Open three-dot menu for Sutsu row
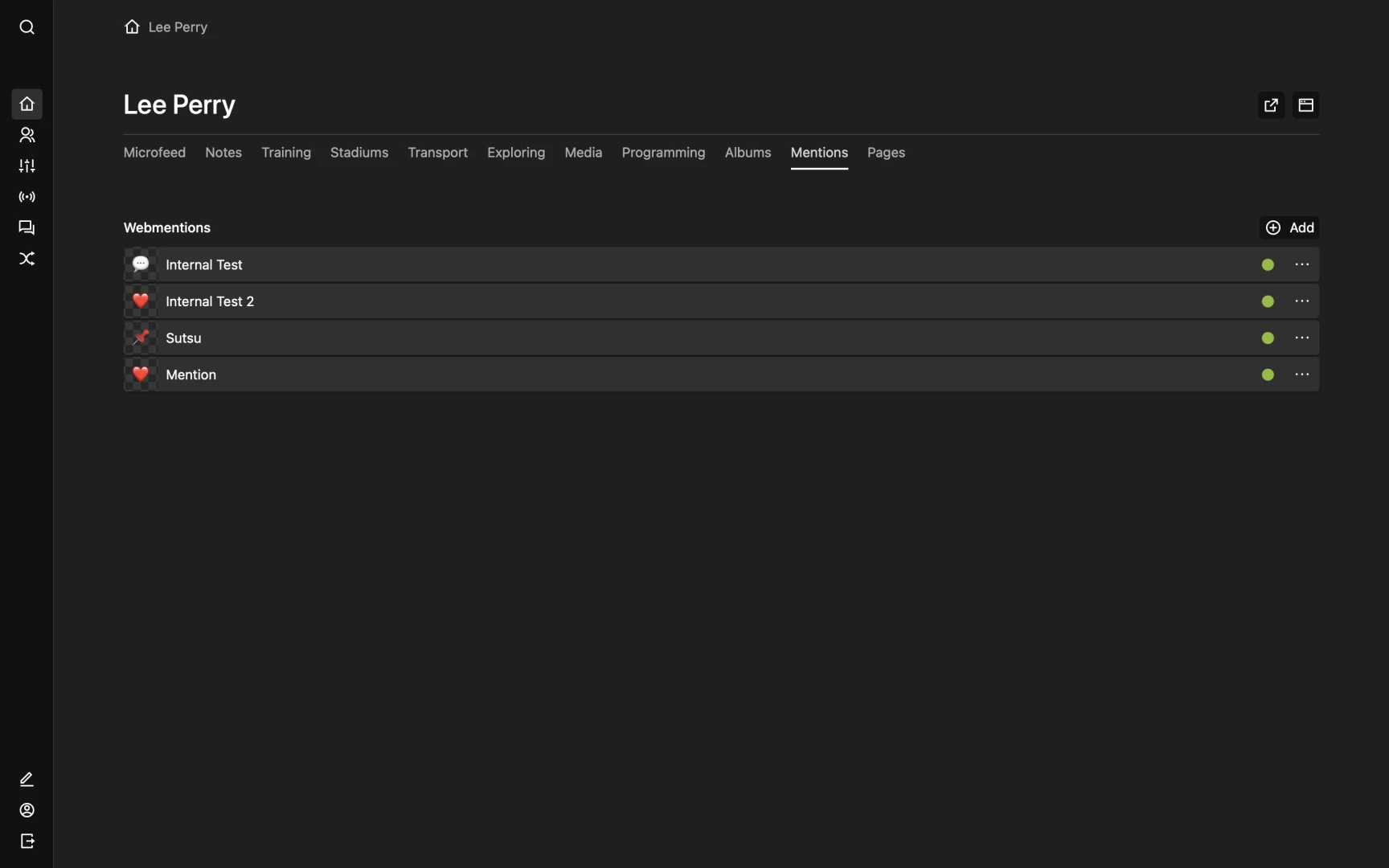This screenshot has width=1389, height=868. 1301,338
